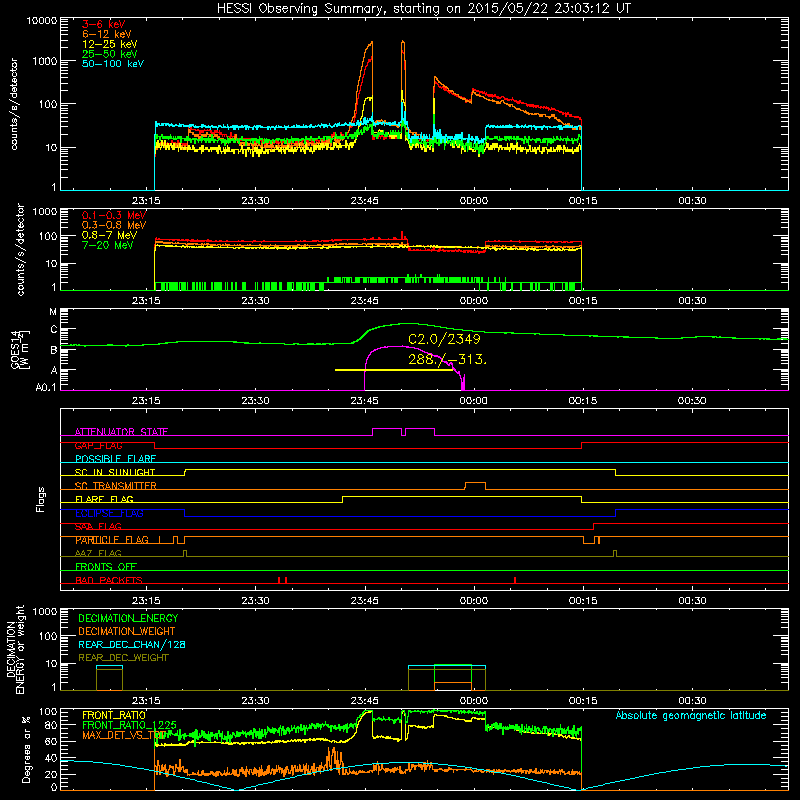Click the yellow flare duration bar in GOES panel

(x=394, y=370)
